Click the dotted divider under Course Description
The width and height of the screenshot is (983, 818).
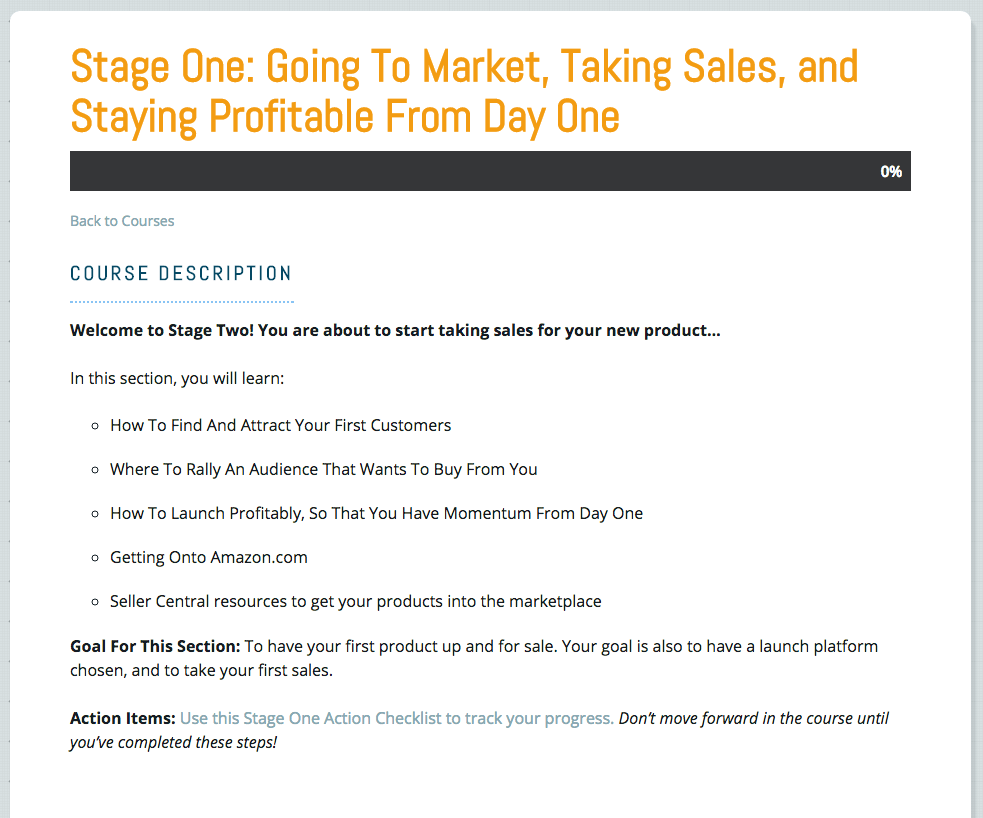click(x=181, y=301)
